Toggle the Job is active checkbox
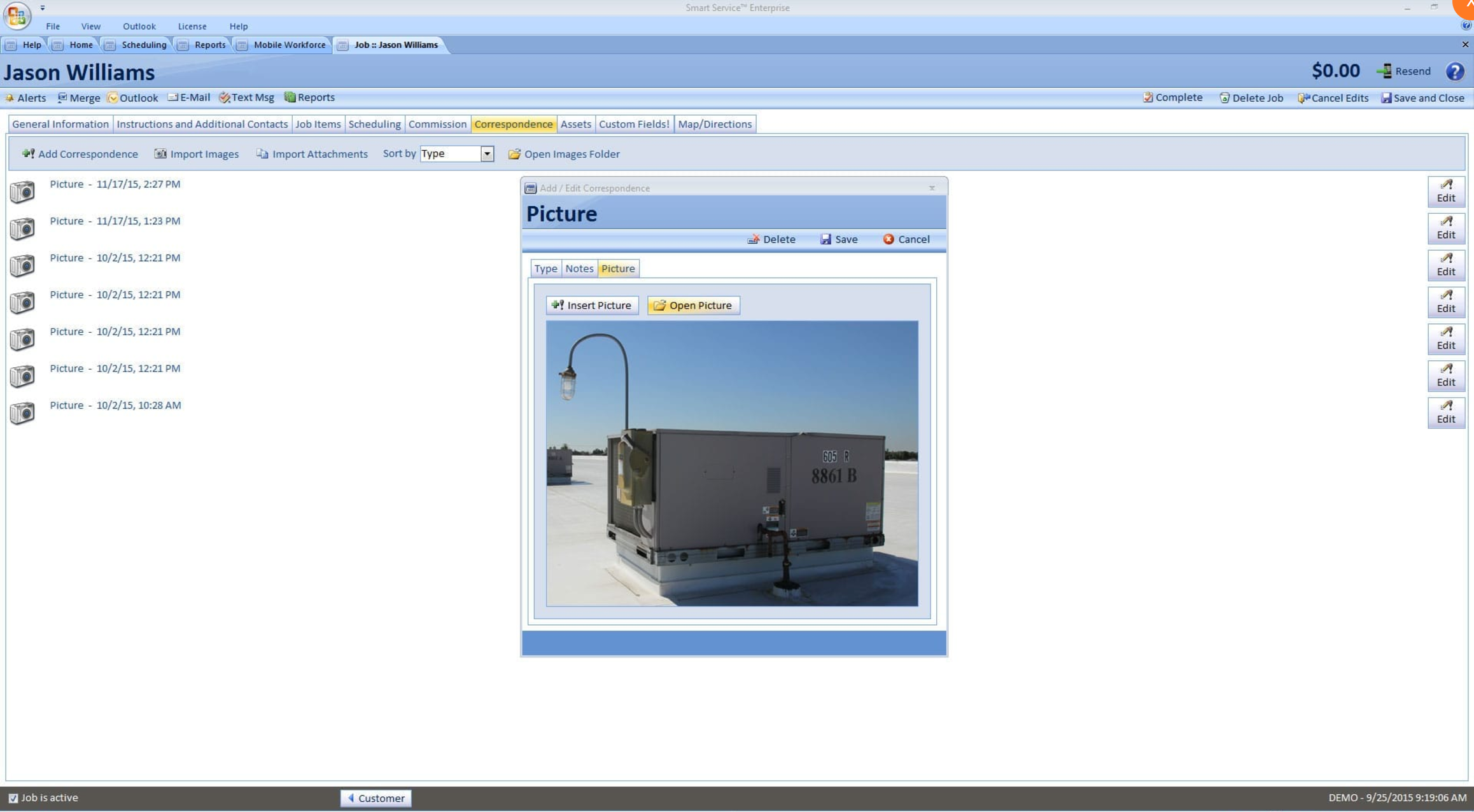The image size is (1474, 812). (13, 798)
